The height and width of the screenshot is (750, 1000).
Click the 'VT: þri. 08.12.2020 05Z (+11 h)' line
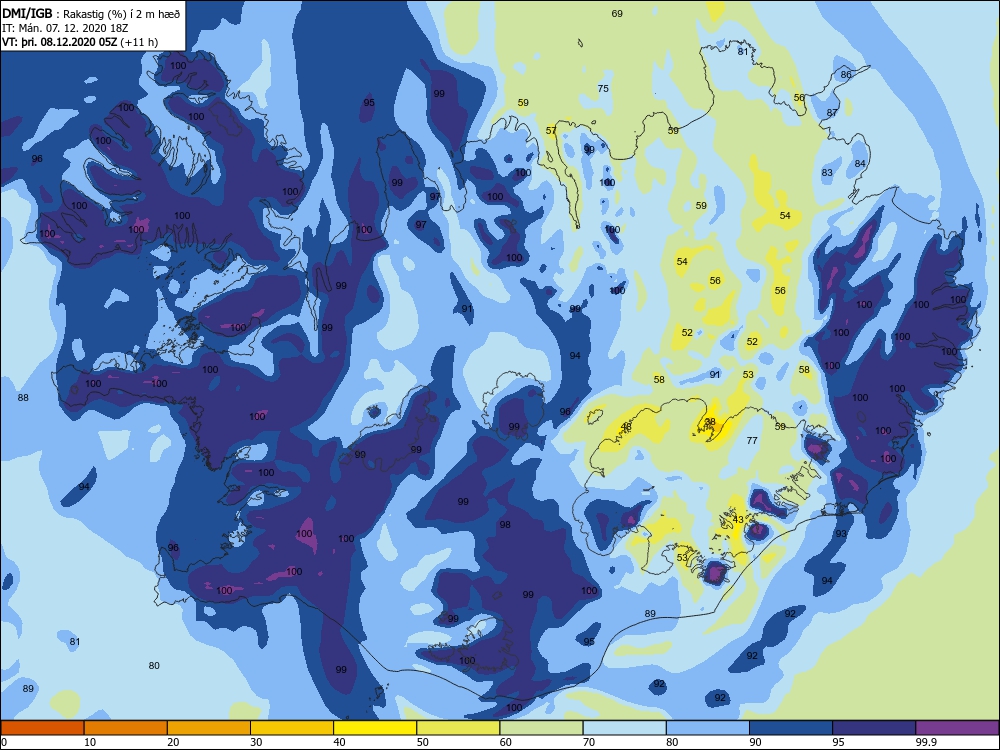[80, 42]
